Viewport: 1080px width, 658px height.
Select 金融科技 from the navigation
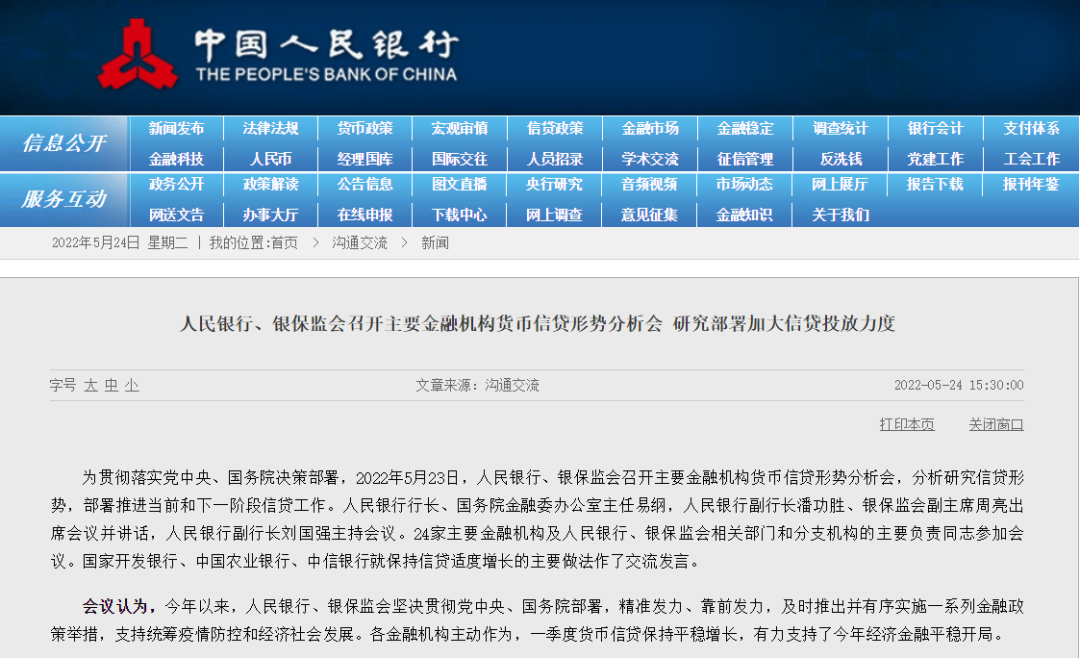coord(176,158)
